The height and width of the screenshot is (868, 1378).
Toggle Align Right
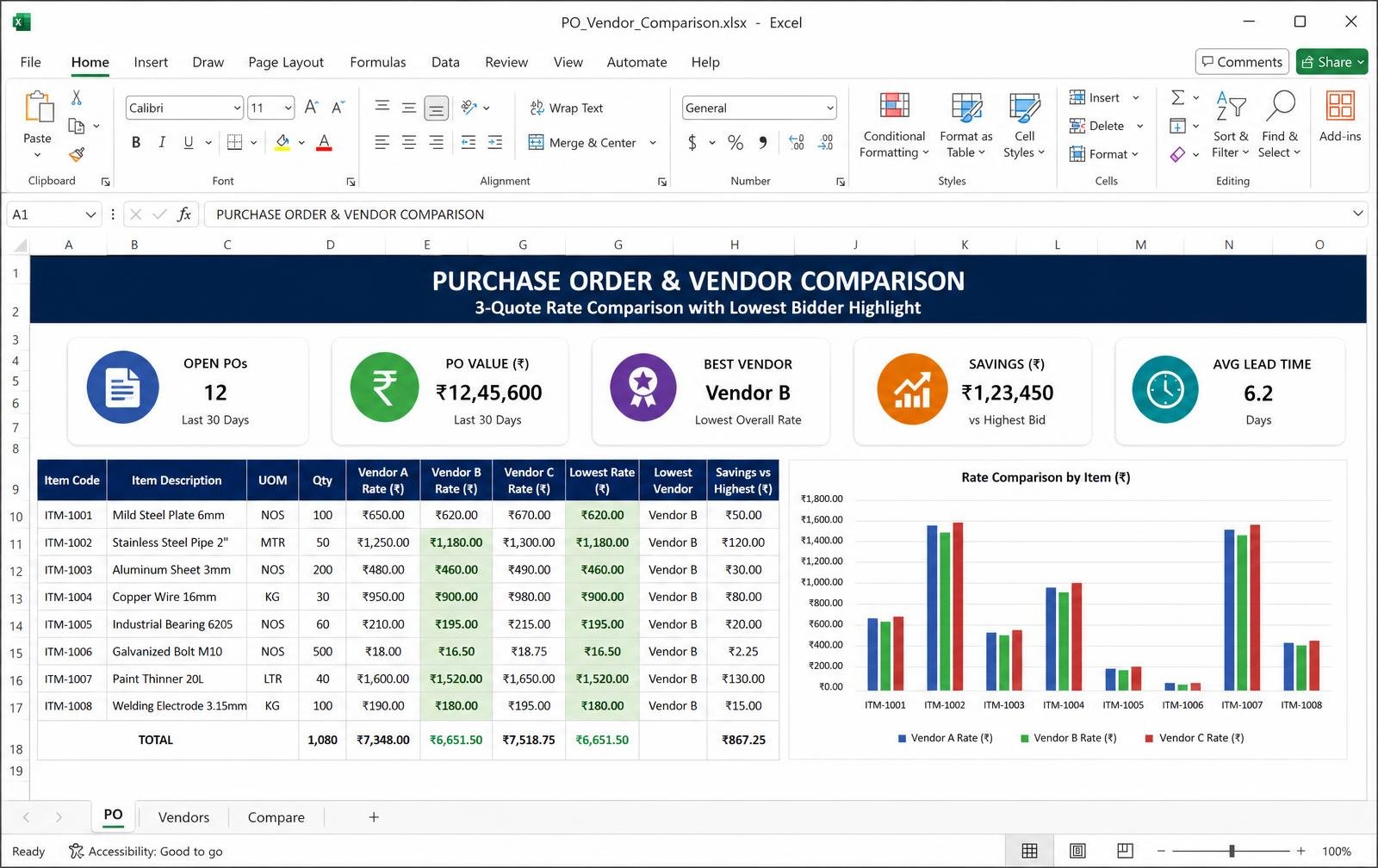437,142
